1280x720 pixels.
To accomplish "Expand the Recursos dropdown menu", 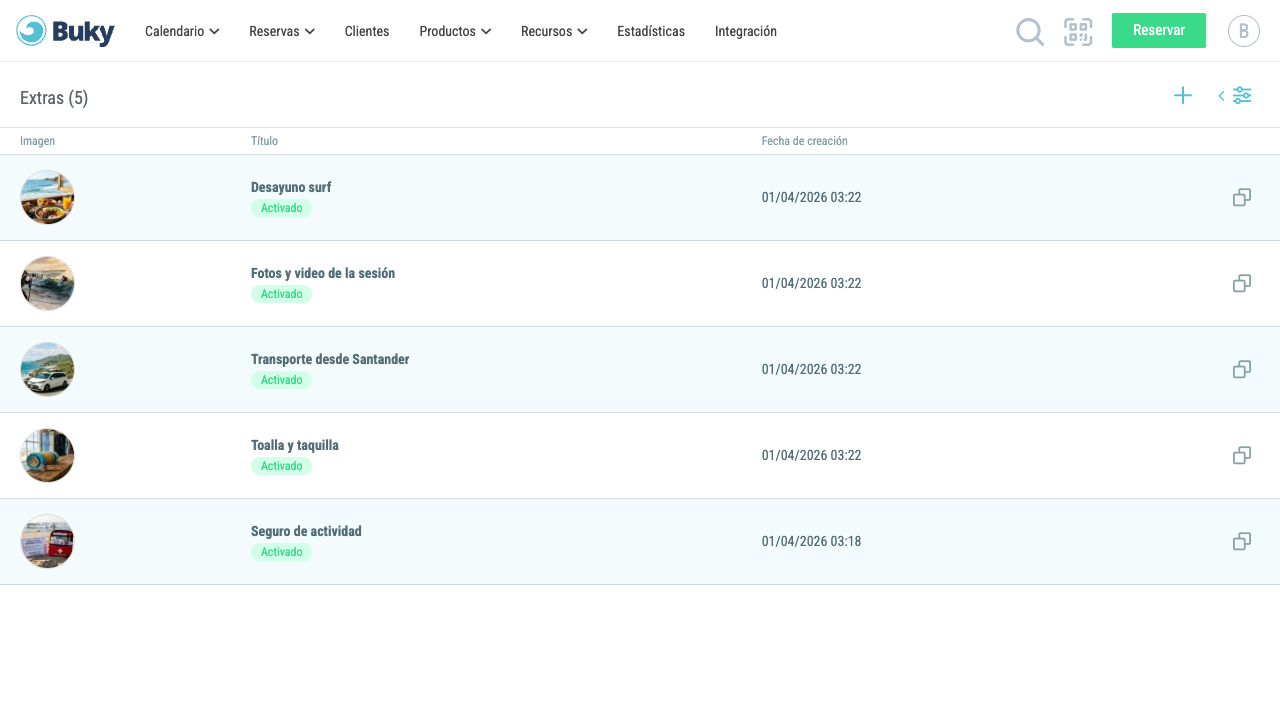I will pyautogui.click(x=554, y=31).
